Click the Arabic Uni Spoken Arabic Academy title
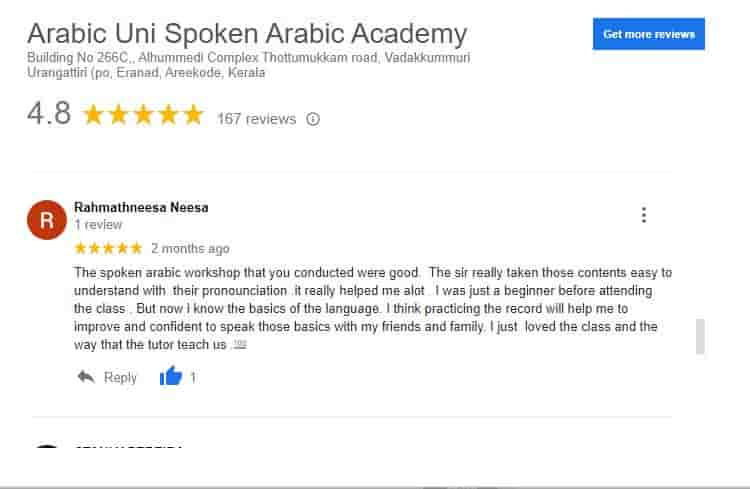 247,33
